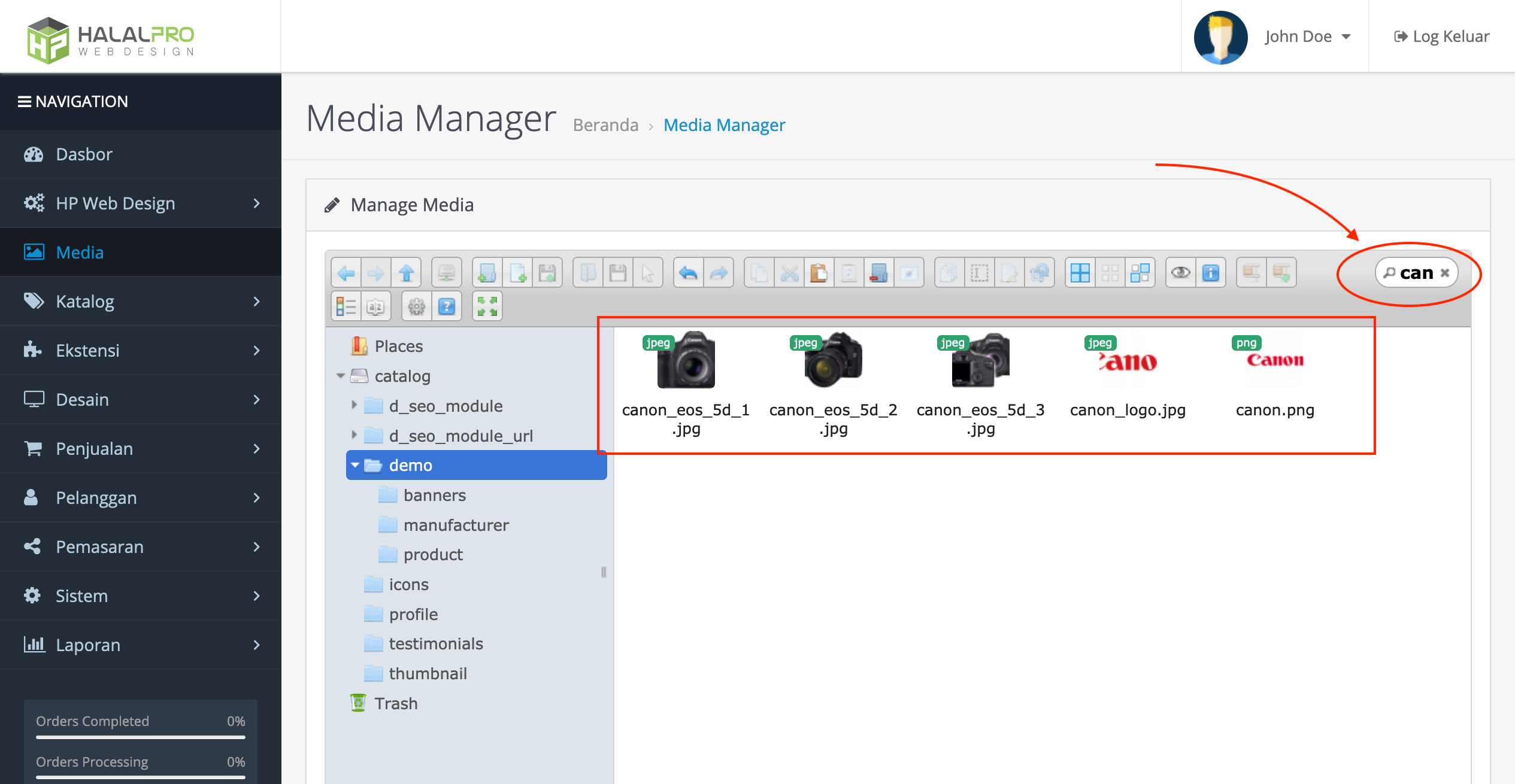Create a new folder with toolbar icon
This screenshot has height=784, width=1515.
(x=487, y=274)
